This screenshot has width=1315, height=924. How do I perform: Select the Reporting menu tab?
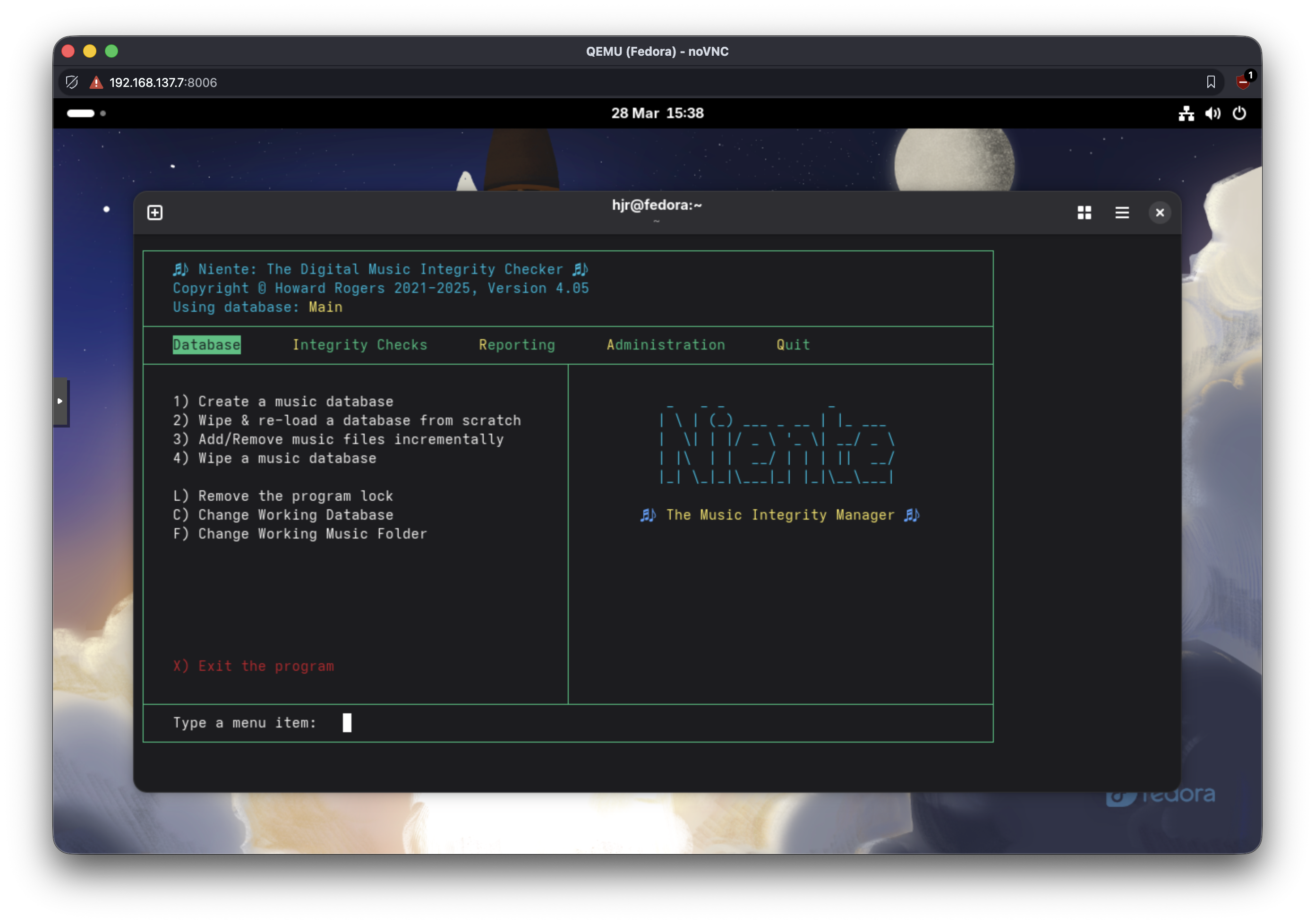click(x=517, y=345)
